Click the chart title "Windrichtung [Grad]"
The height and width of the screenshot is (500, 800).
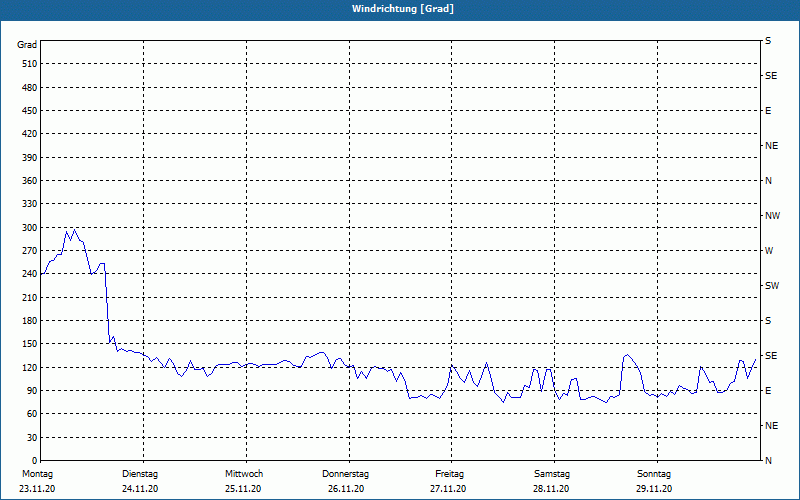[x=403, y=9]
